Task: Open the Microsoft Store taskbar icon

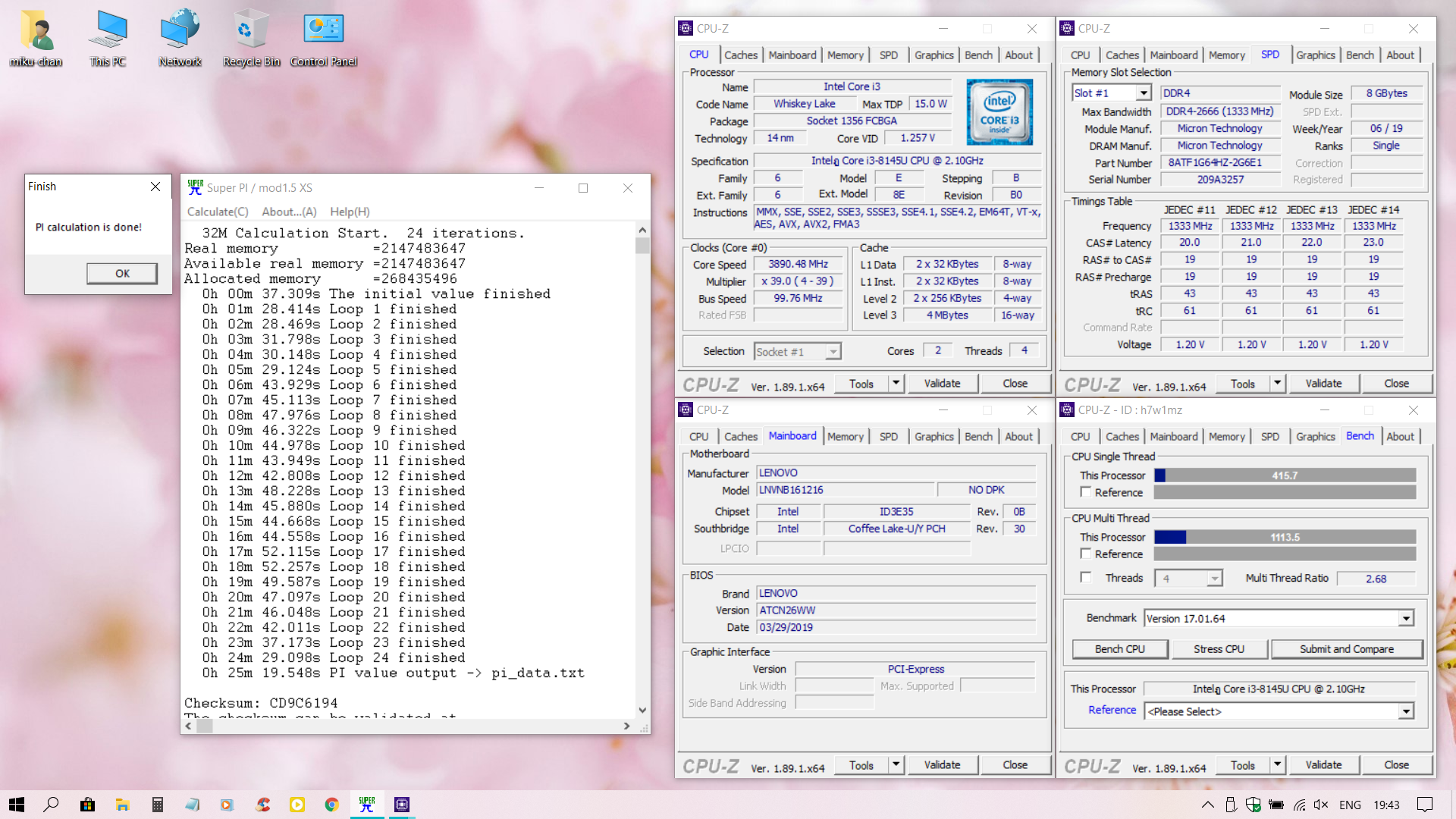Action: (88, 805)
